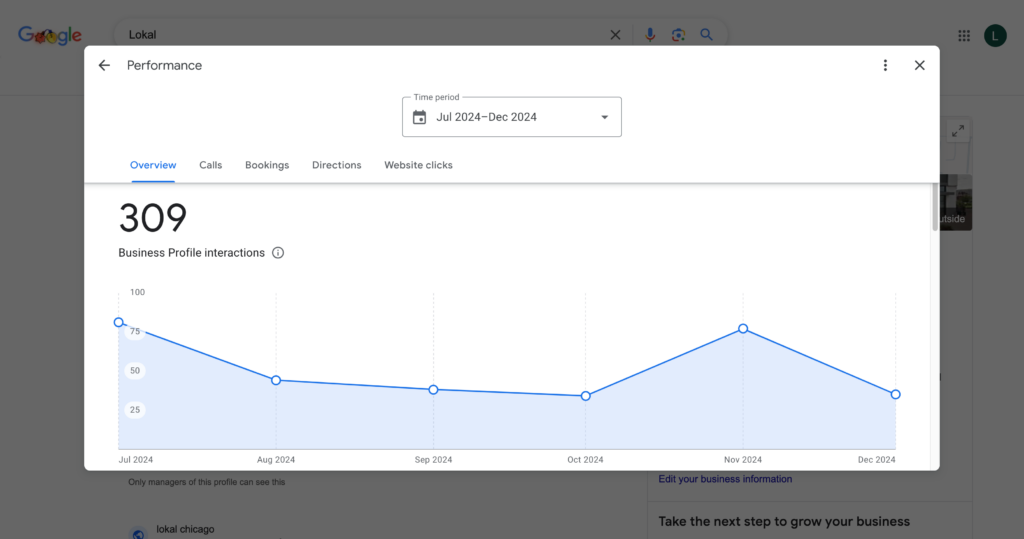Click Edit your business information link
1024x539 pixels.
725,479
